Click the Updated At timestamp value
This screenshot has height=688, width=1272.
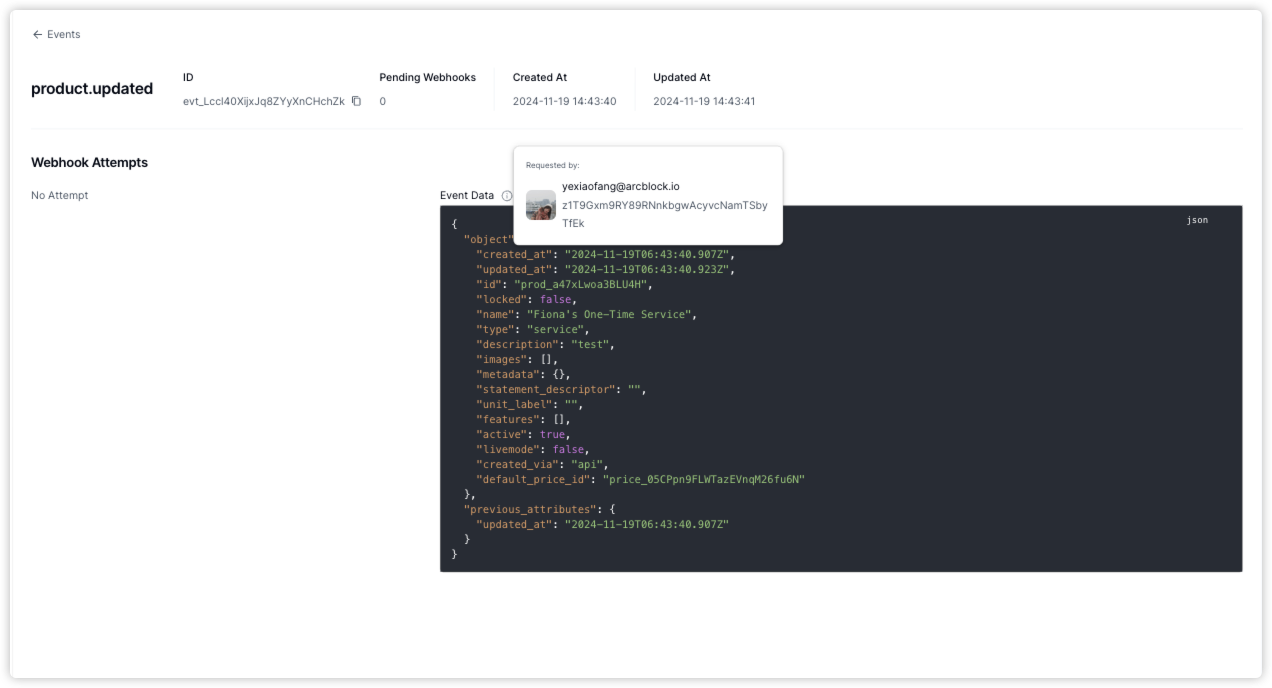point(704,101)
